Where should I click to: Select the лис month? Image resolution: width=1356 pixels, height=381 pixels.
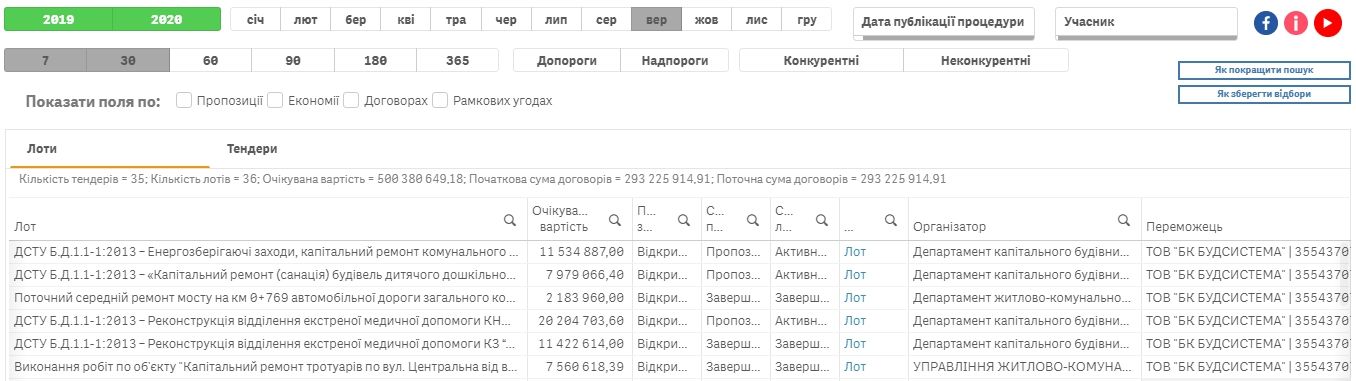tap(757, 19)
